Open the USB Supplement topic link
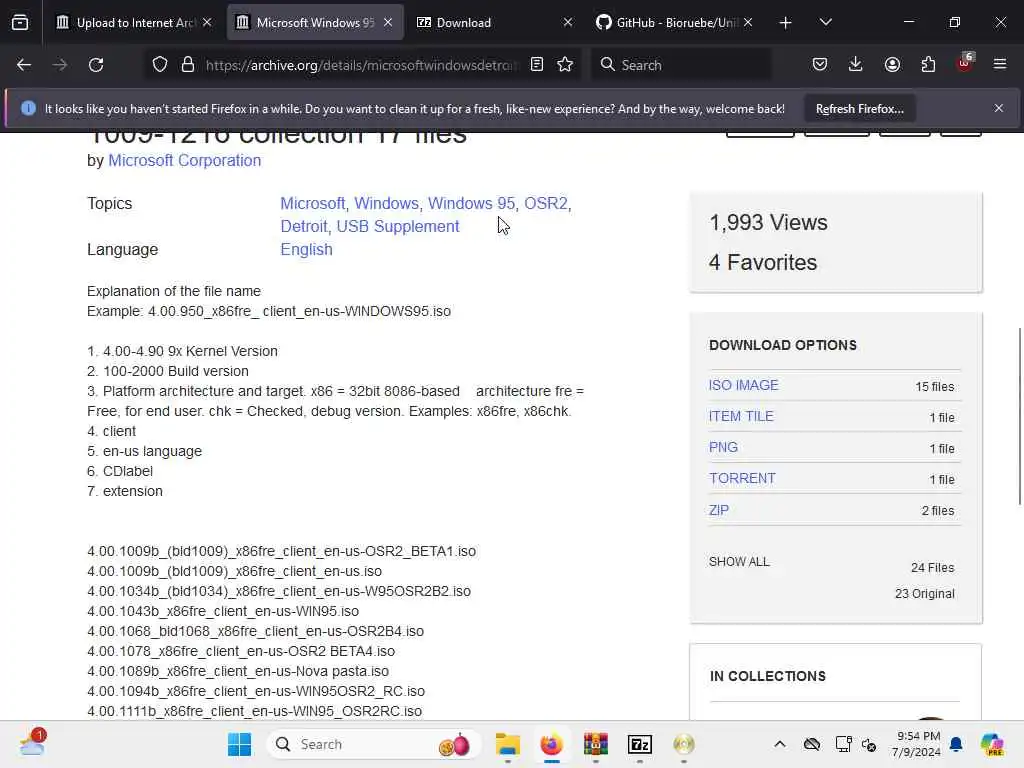 [398, 227]
